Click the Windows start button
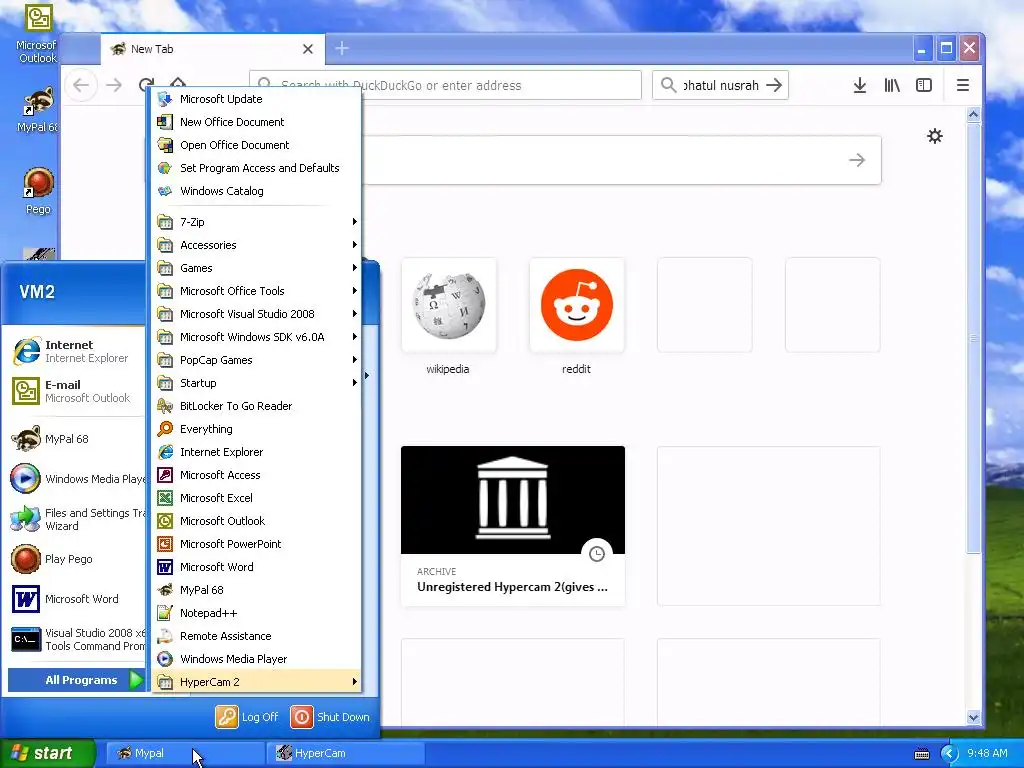 point(47,753)
